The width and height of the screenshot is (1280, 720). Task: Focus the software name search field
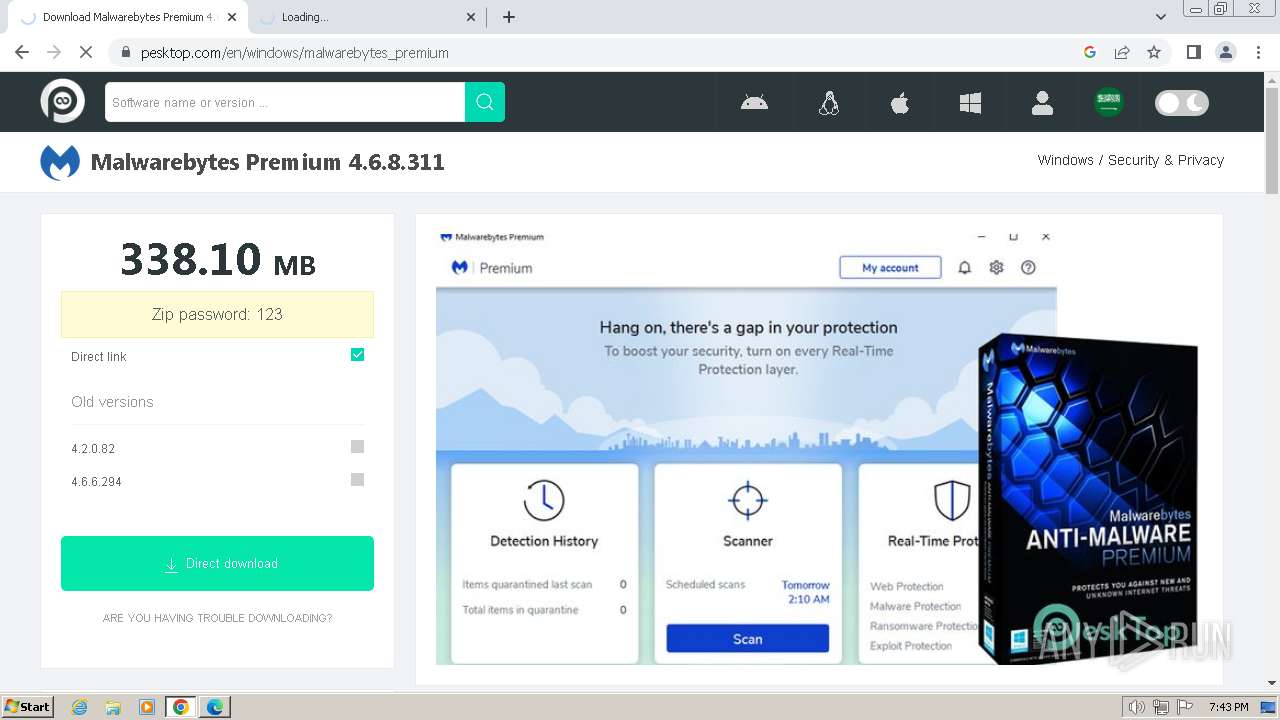point(285,102)
